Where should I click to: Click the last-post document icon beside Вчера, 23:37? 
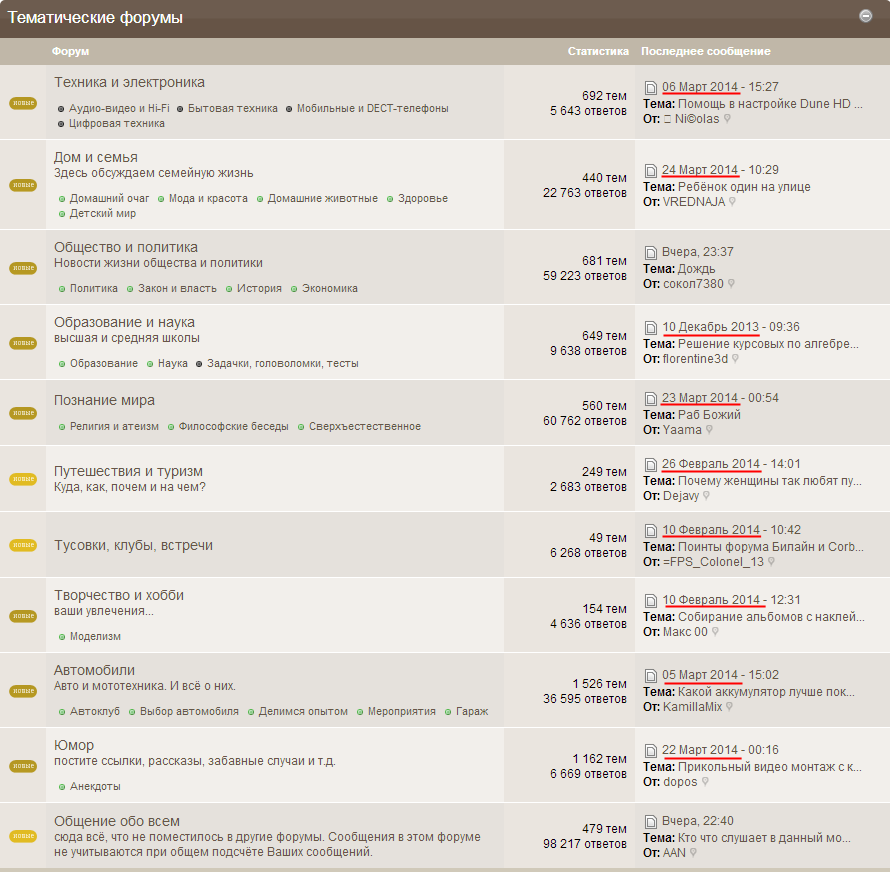[x=650, y=252]
